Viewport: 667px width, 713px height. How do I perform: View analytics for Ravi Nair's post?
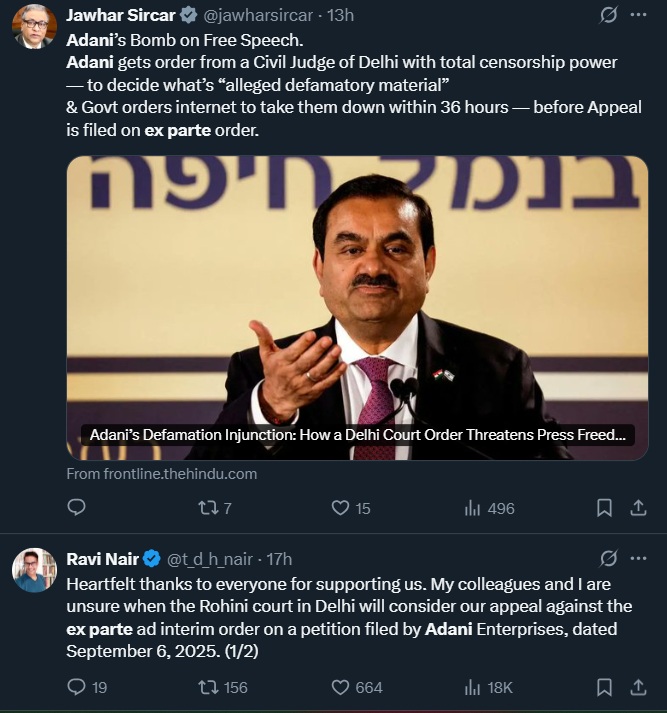click(473, 687)
